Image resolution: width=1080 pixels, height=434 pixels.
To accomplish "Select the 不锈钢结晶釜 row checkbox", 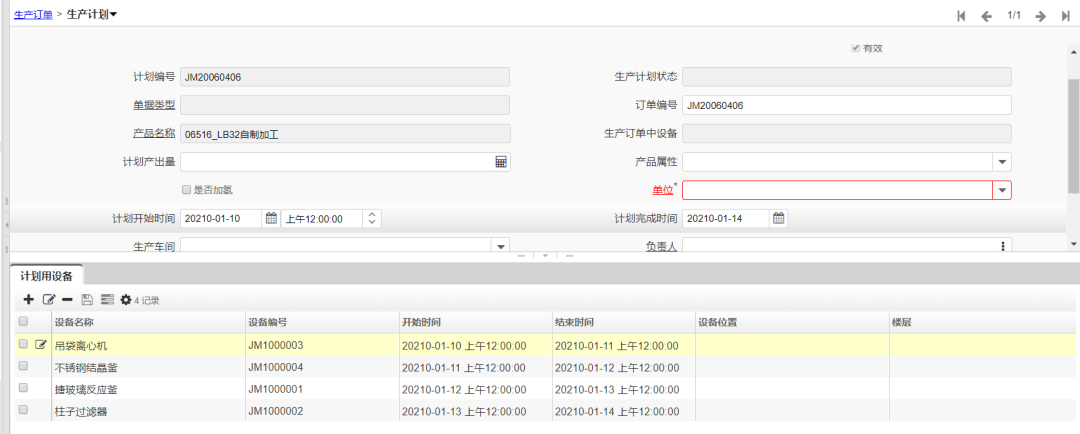I will pyautogui.click(x=23, y=367).
